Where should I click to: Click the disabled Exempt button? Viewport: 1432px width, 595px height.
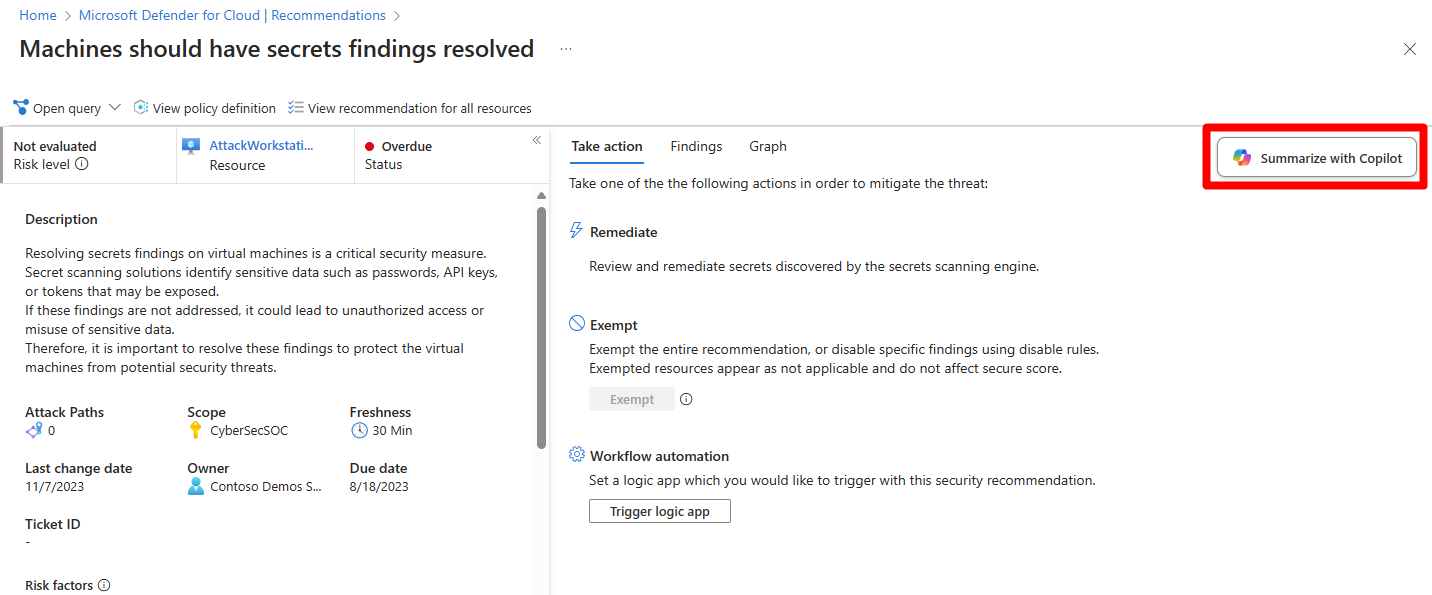[632, 399]
